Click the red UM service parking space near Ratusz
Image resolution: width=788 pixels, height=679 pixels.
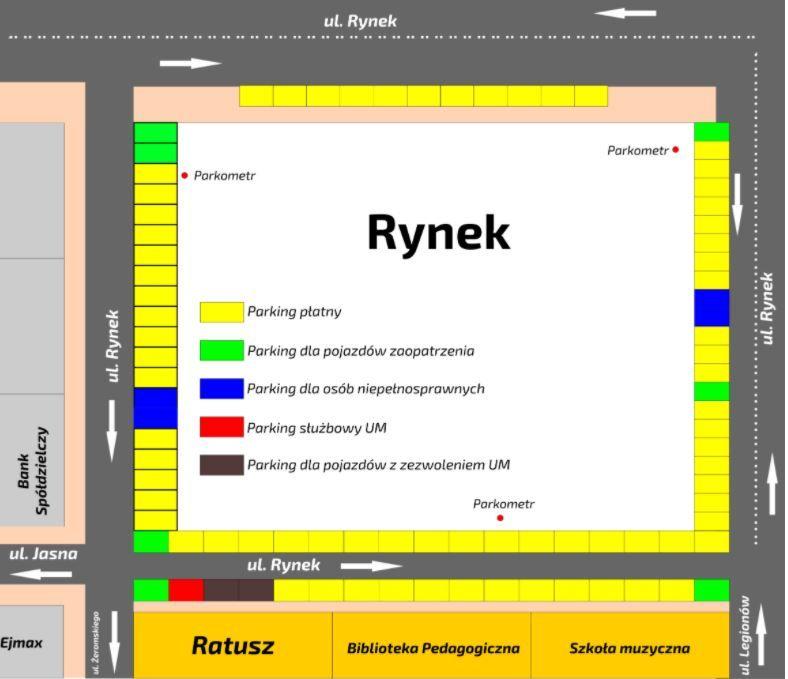coord(186,590)
